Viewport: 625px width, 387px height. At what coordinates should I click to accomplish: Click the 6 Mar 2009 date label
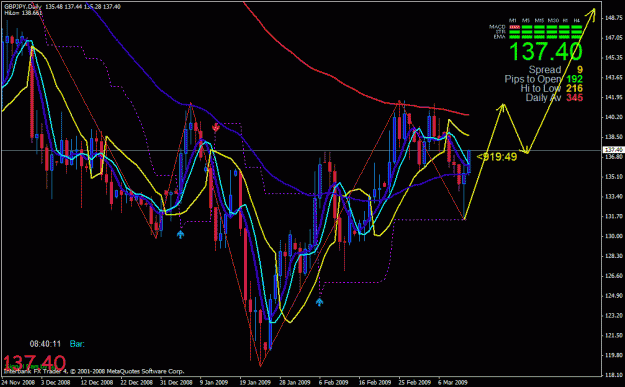click(x=452, y=382)
